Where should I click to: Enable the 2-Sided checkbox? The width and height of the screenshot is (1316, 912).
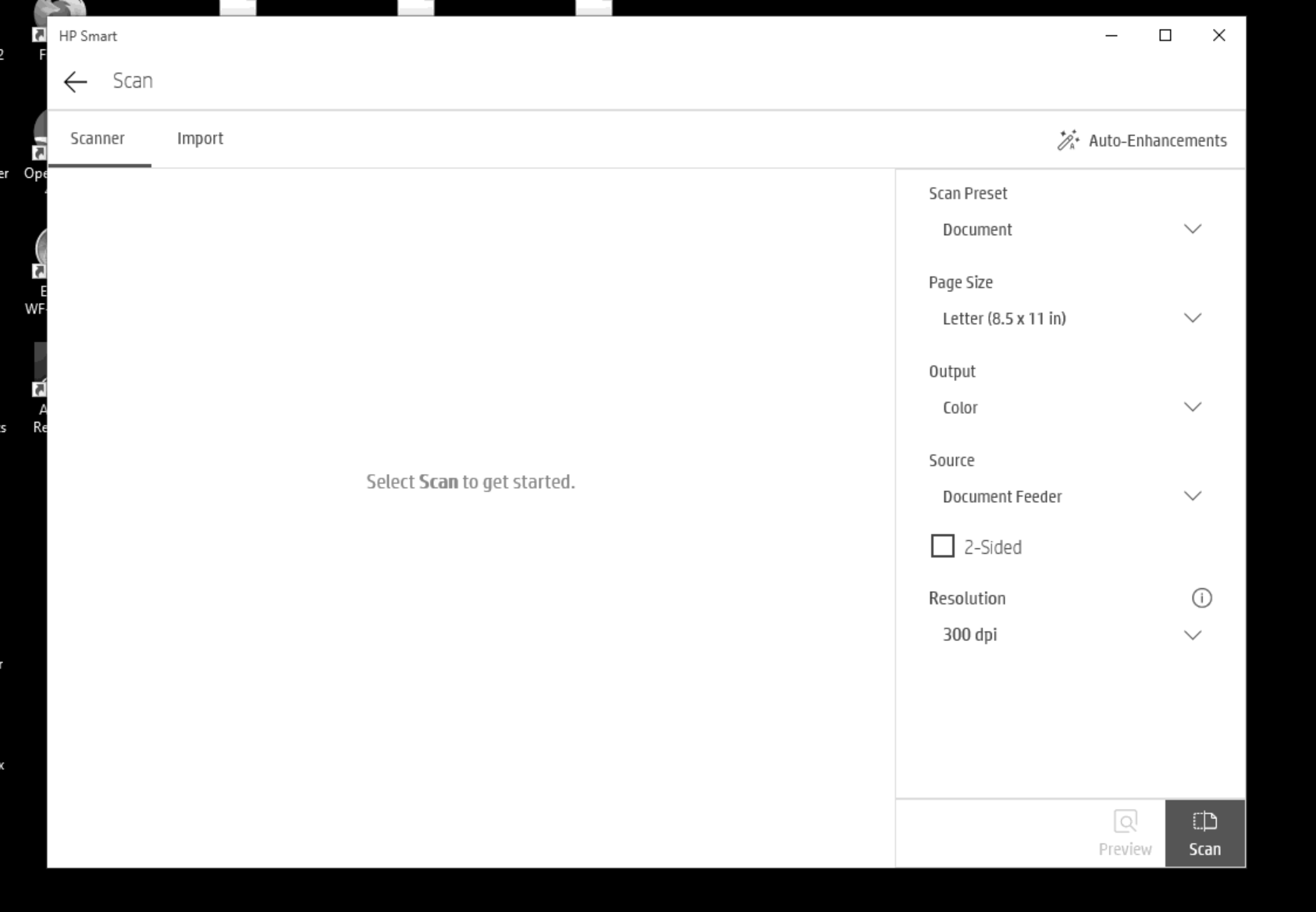click(x=942, y=546)
